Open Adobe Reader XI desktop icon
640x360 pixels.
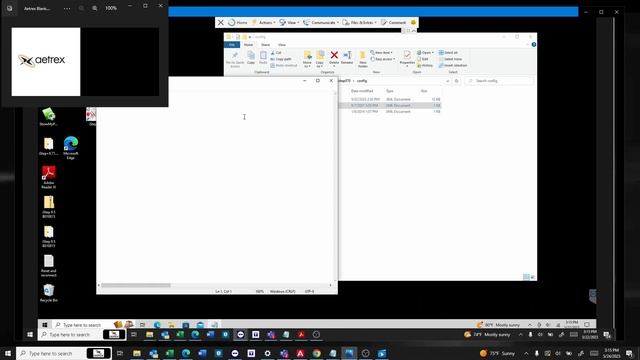tap(49, 177)
